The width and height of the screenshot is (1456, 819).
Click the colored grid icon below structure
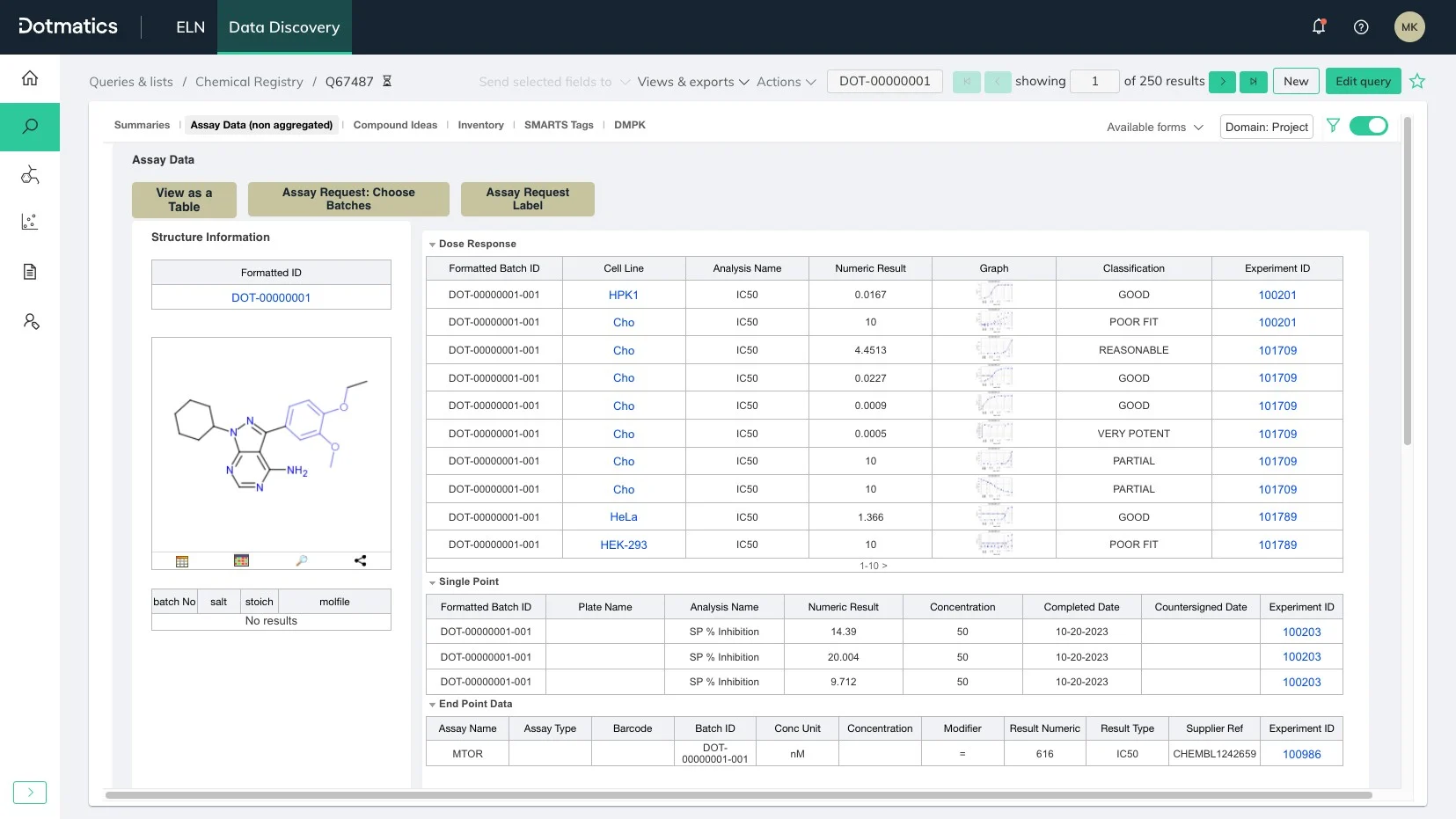[x=240, y=560]
